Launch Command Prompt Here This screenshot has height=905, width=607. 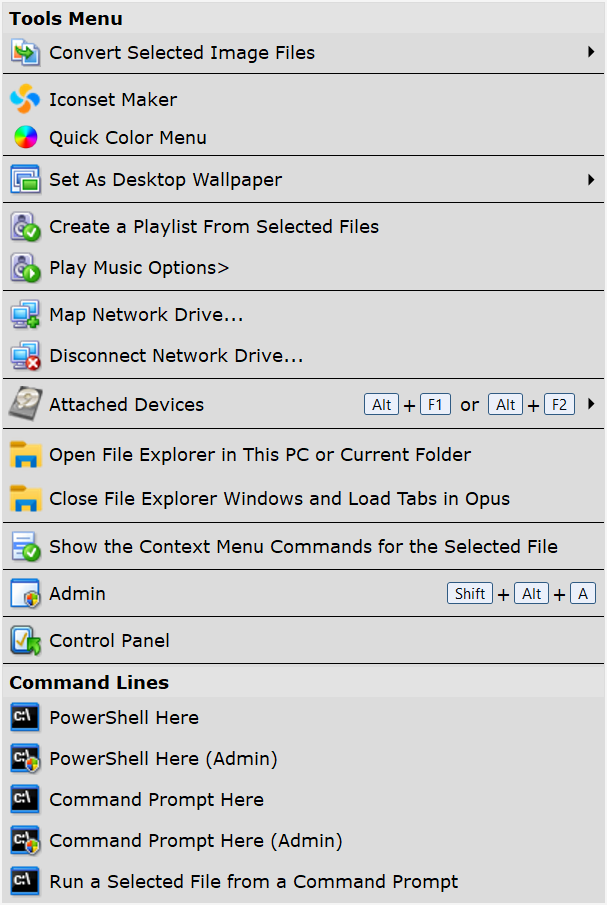tap(156, 800)
